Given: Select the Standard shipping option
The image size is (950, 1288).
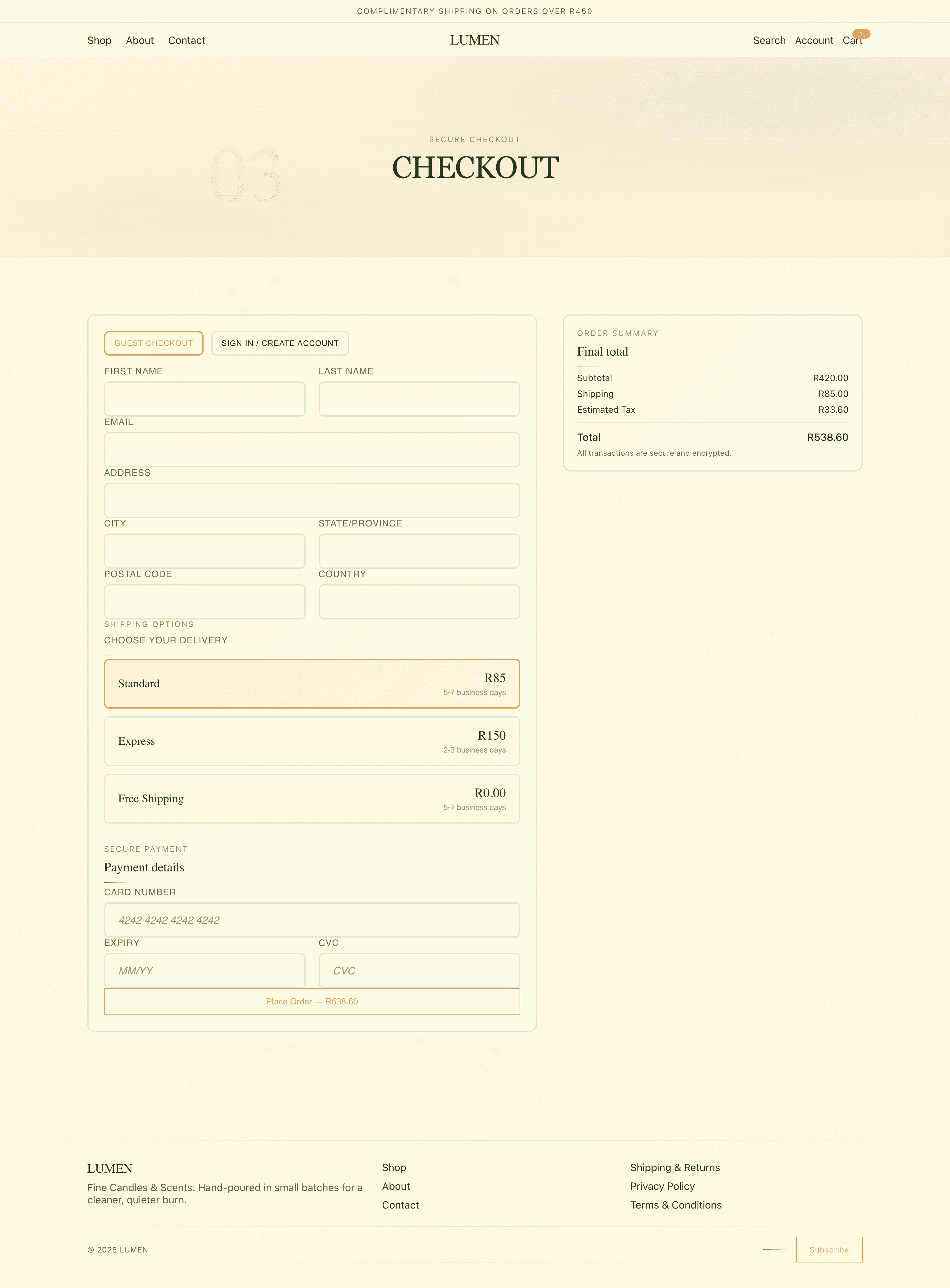Looking at the screenshot, I should point(312,683).
